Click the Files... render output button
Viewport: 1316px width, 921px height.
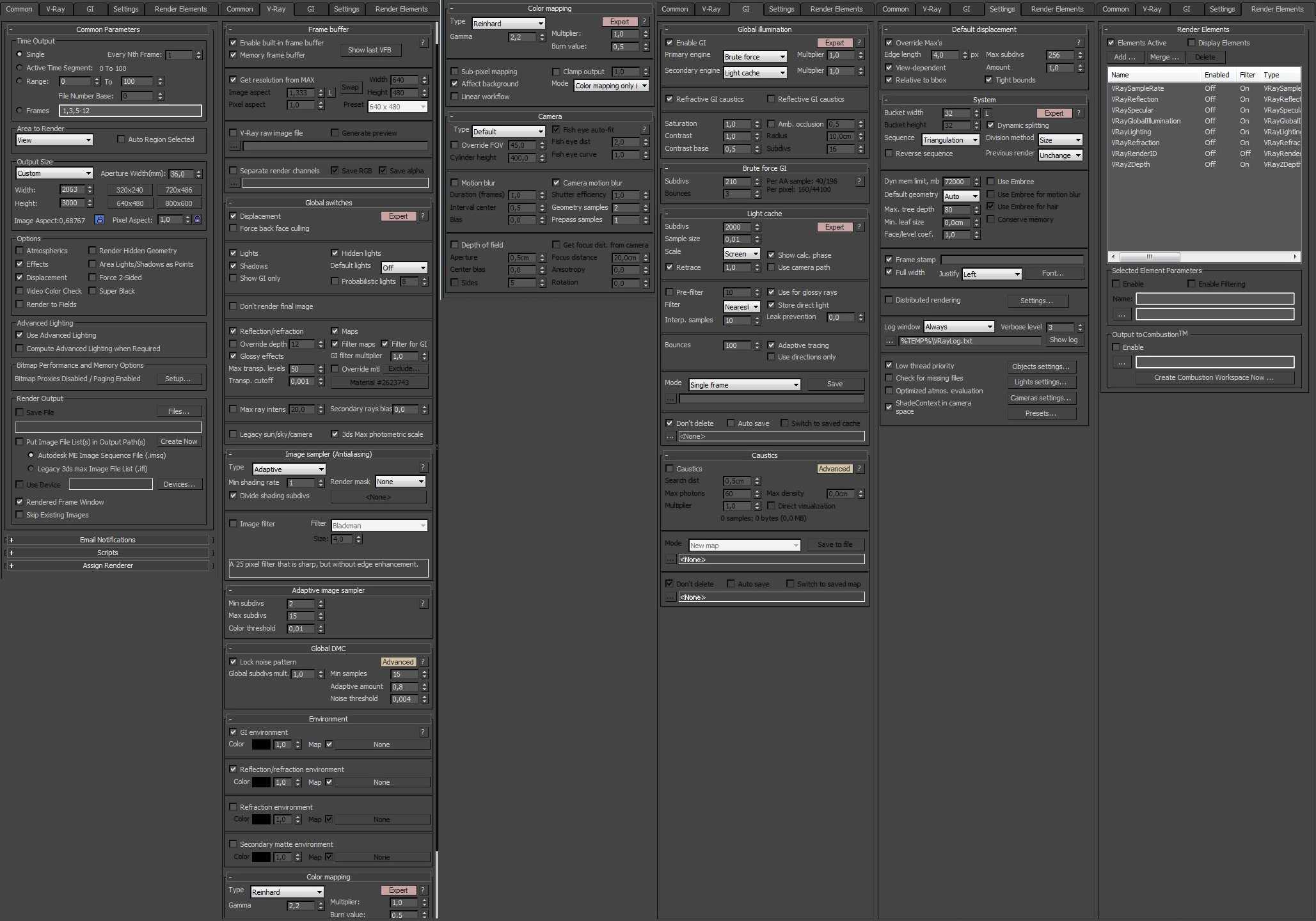178,411
